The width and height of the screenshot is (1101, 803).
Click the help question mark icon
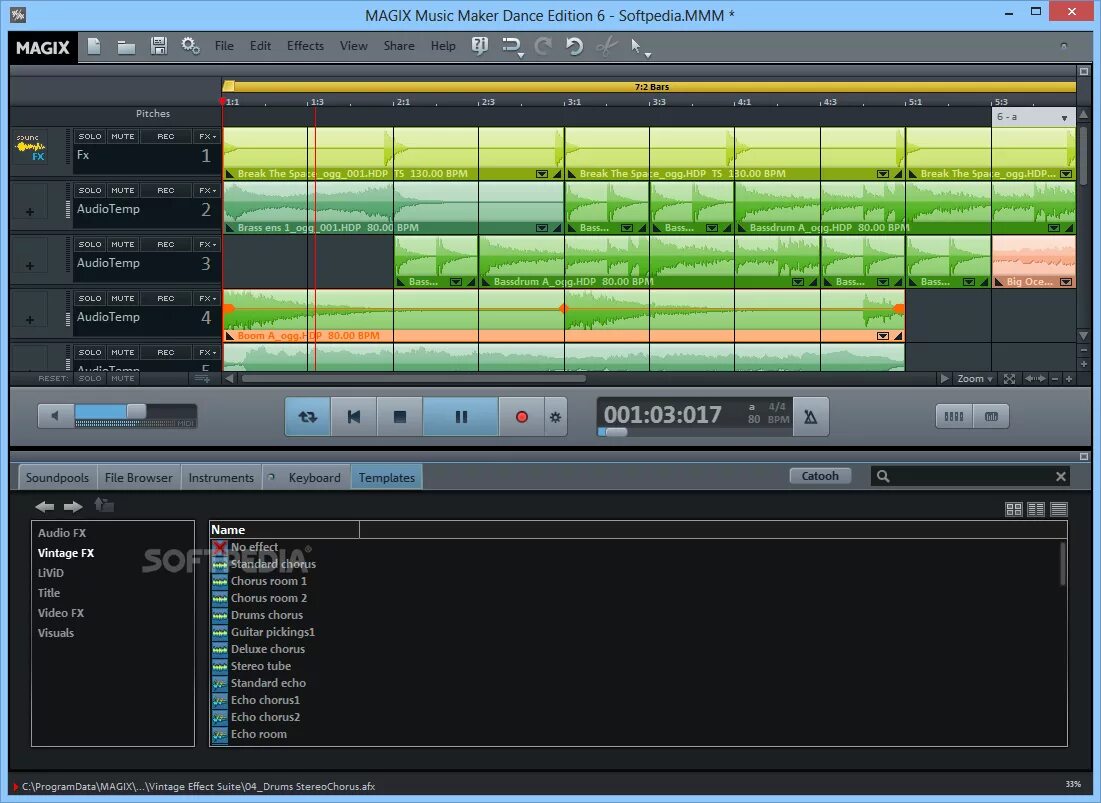tap(480, 46)
